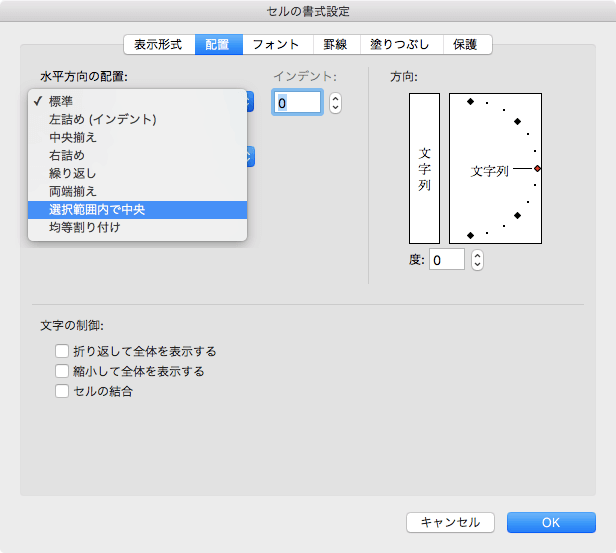Viewport: 616px width, 553px height.
Task: Select the vertical 文字列 orientation box
Action: pos(424,168)
